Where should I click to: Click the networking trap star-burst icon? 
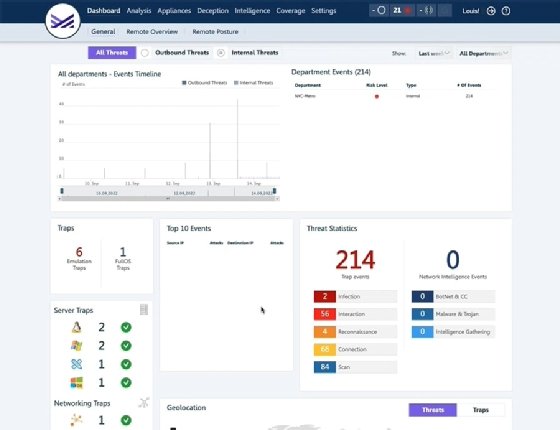tap(76, 420)
